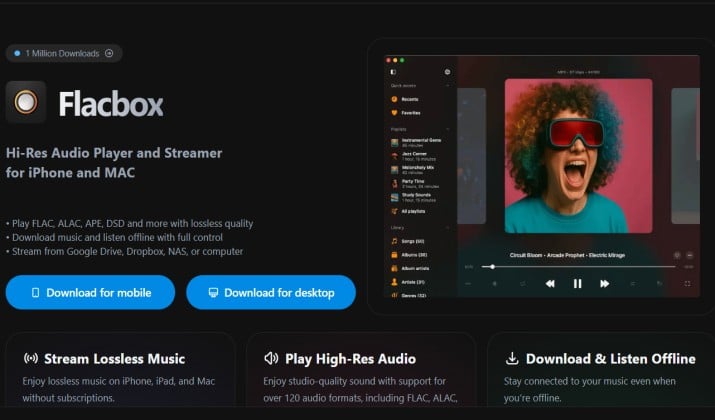This screenshot has width=715, height=420.
Task: Click the rewind button in the player preview
Action: click(x=550, y=284)
